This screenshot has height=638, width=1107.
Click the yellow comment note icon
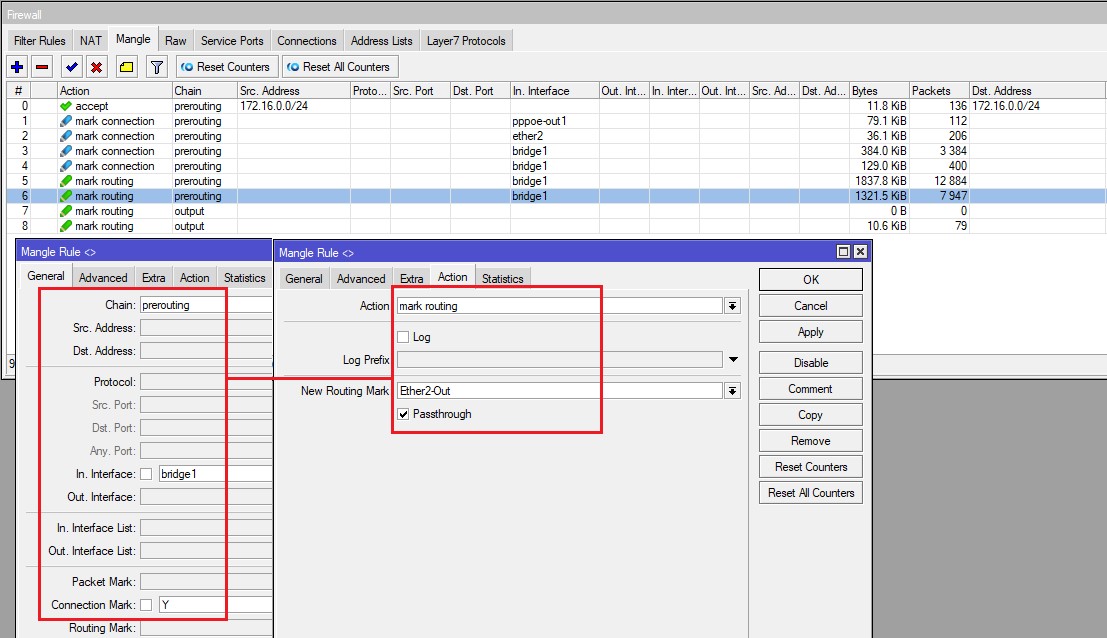click(126, 67)
